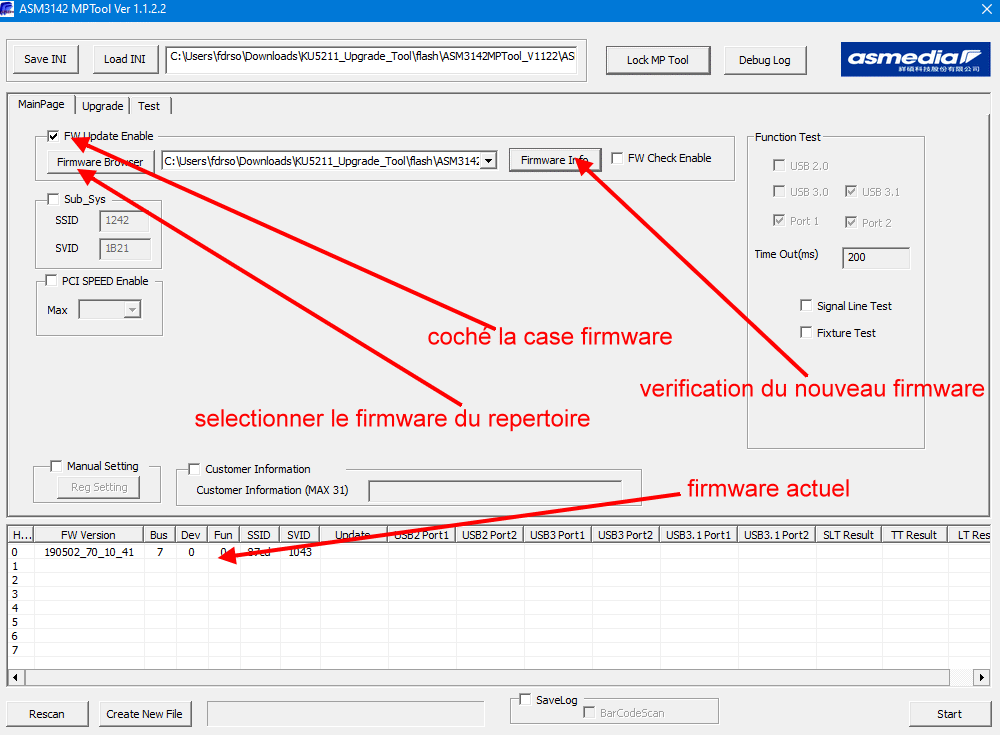Click the ASM3142 MPTool title bar icon
The image size is (1000, 735).
[x=7, y=9]
